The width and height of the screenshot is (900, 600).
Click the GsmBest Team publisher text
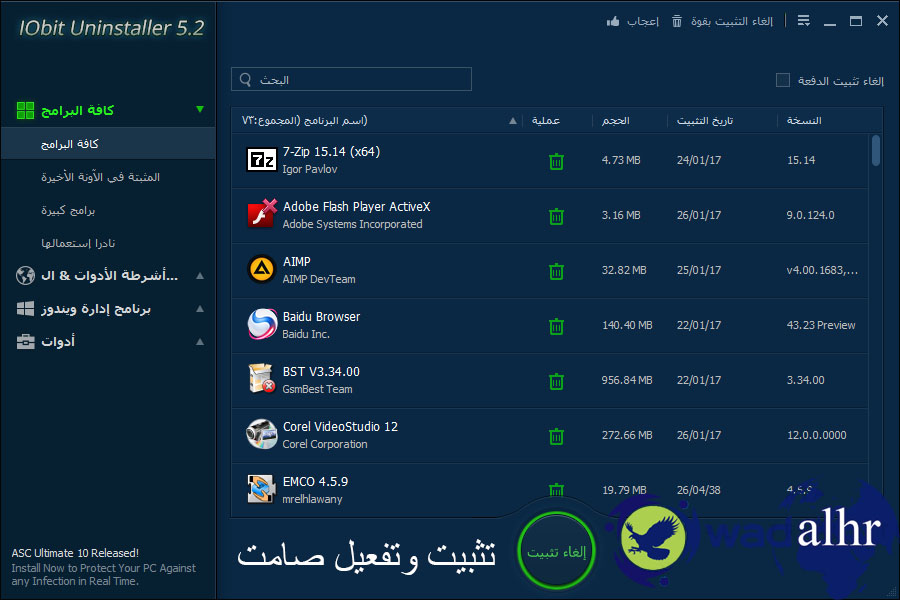pos(317,389)
